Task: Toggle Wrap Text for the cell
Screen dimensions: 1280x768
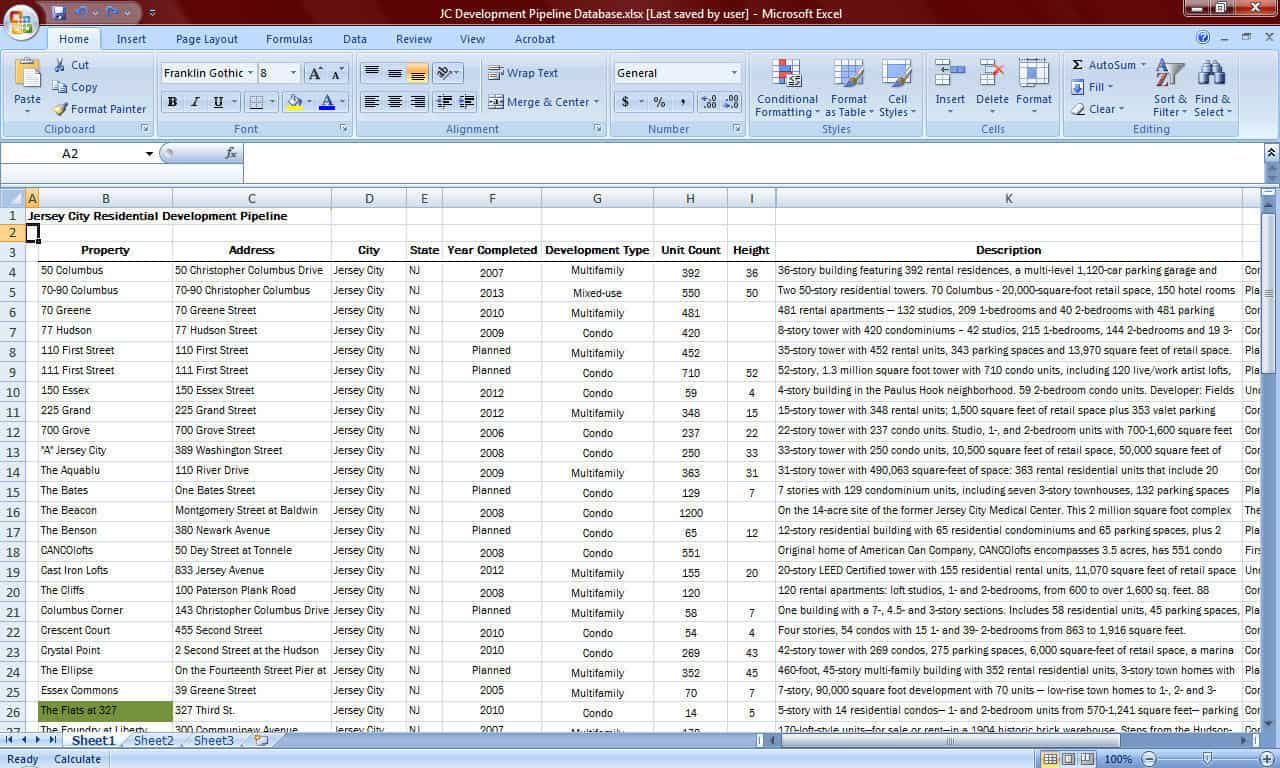Action: (523, 73)
